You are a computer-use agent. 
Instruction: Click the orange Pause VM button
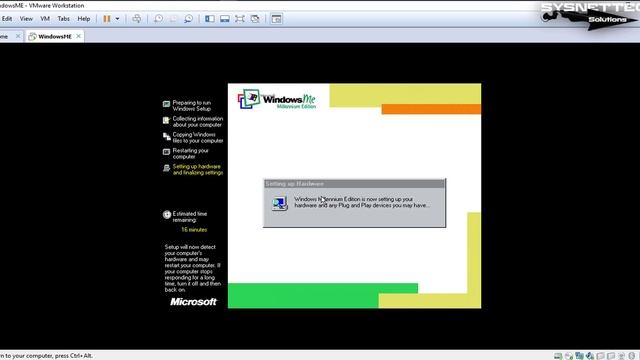click(107, 19)
